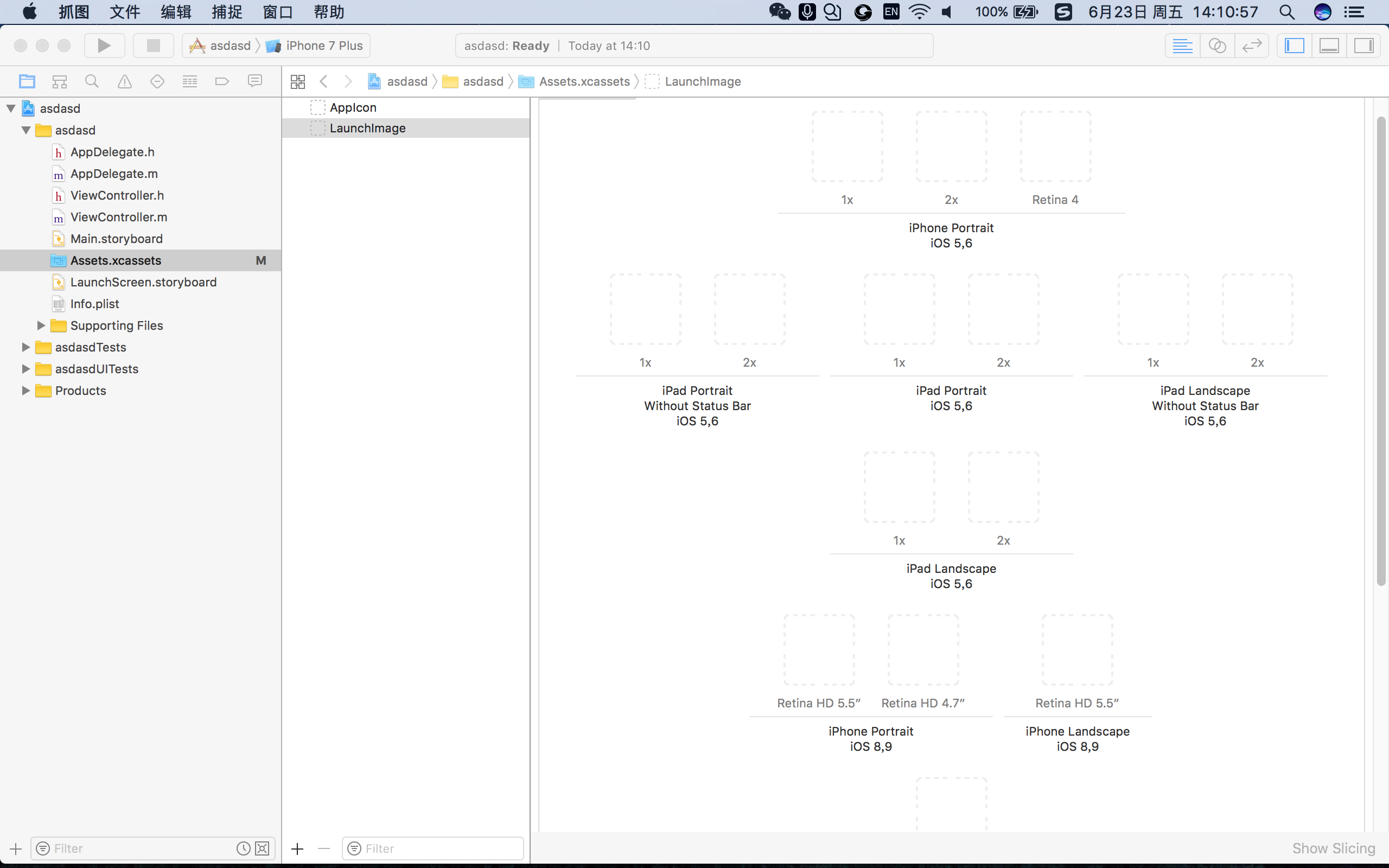The height and width of the screenshot is (868, 1389).
Task: Click Show Slicing button
Action: pyautogui.click(x=1333, y=848)
